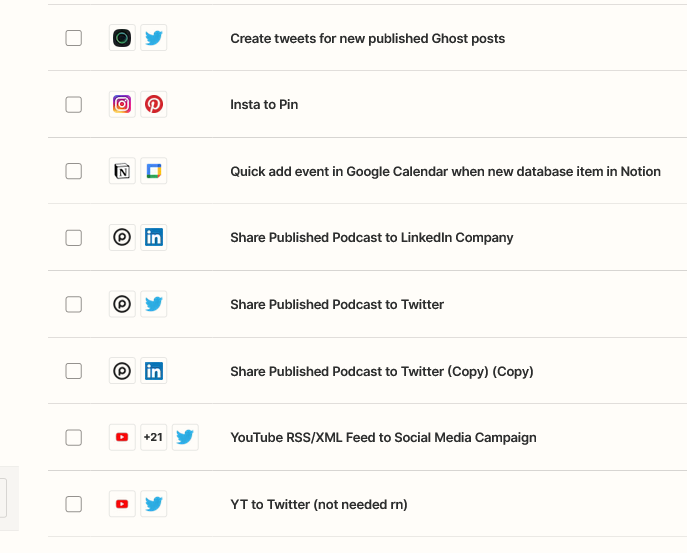Select the Share Published Podcast to Twitter checkbox

pyautogui.click(x=74, y=304)
